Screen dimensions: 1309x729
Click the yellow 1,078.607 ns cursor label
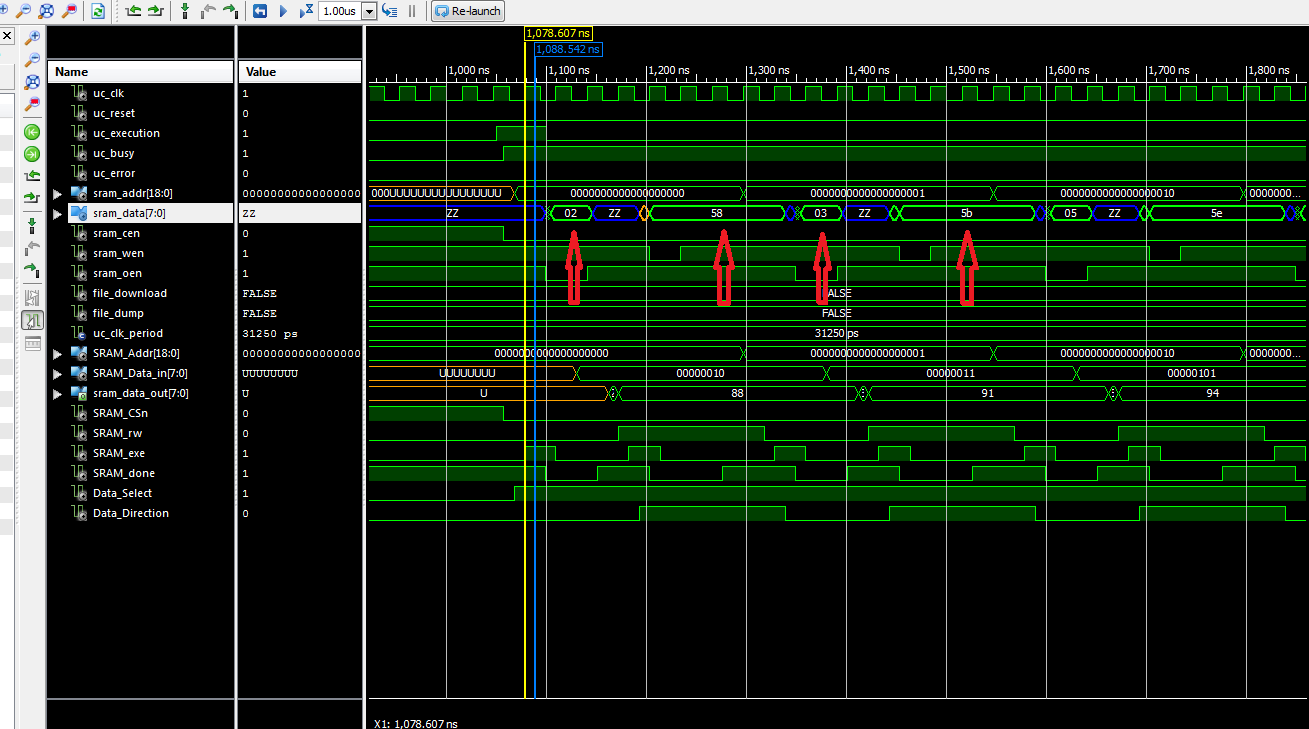click(x=558, y=33)
